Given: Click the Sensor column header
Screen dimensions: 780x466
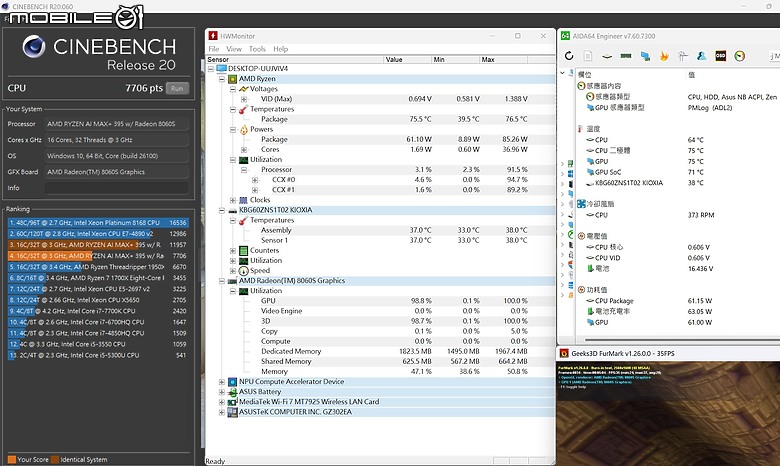Looking at the screenshot, I should click(295, 59).
